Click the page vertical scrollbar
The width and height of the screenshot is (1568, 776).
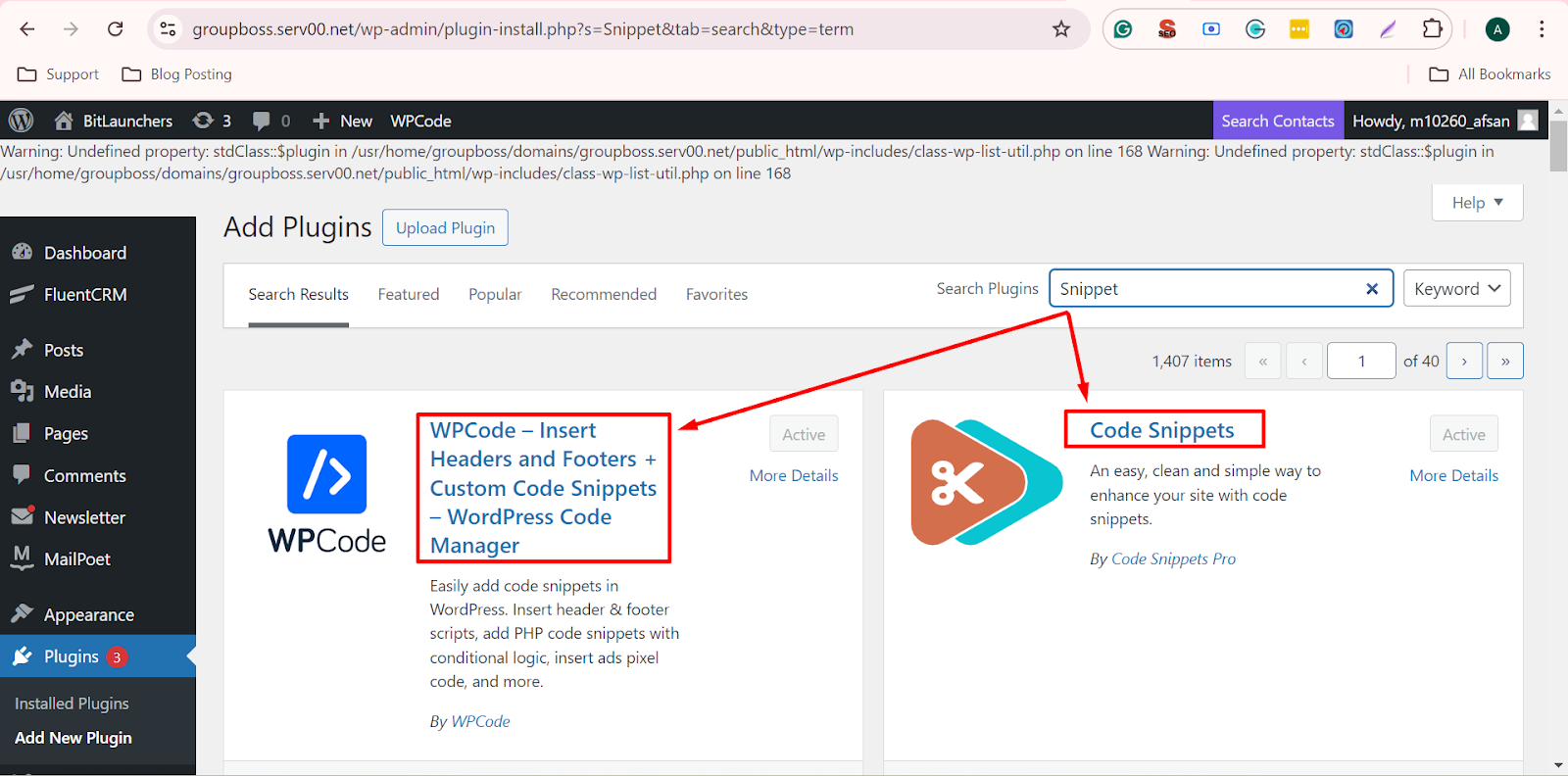pyautogui.click(x=1558, y=144)
